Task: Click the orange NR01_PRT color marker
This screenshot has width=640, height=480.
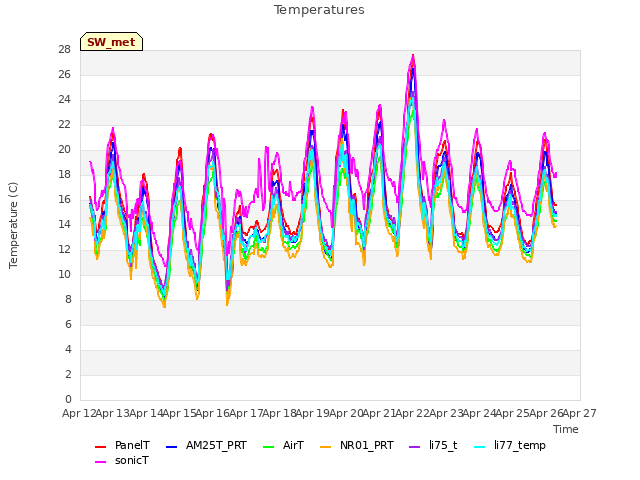Action: click(326, 447)
